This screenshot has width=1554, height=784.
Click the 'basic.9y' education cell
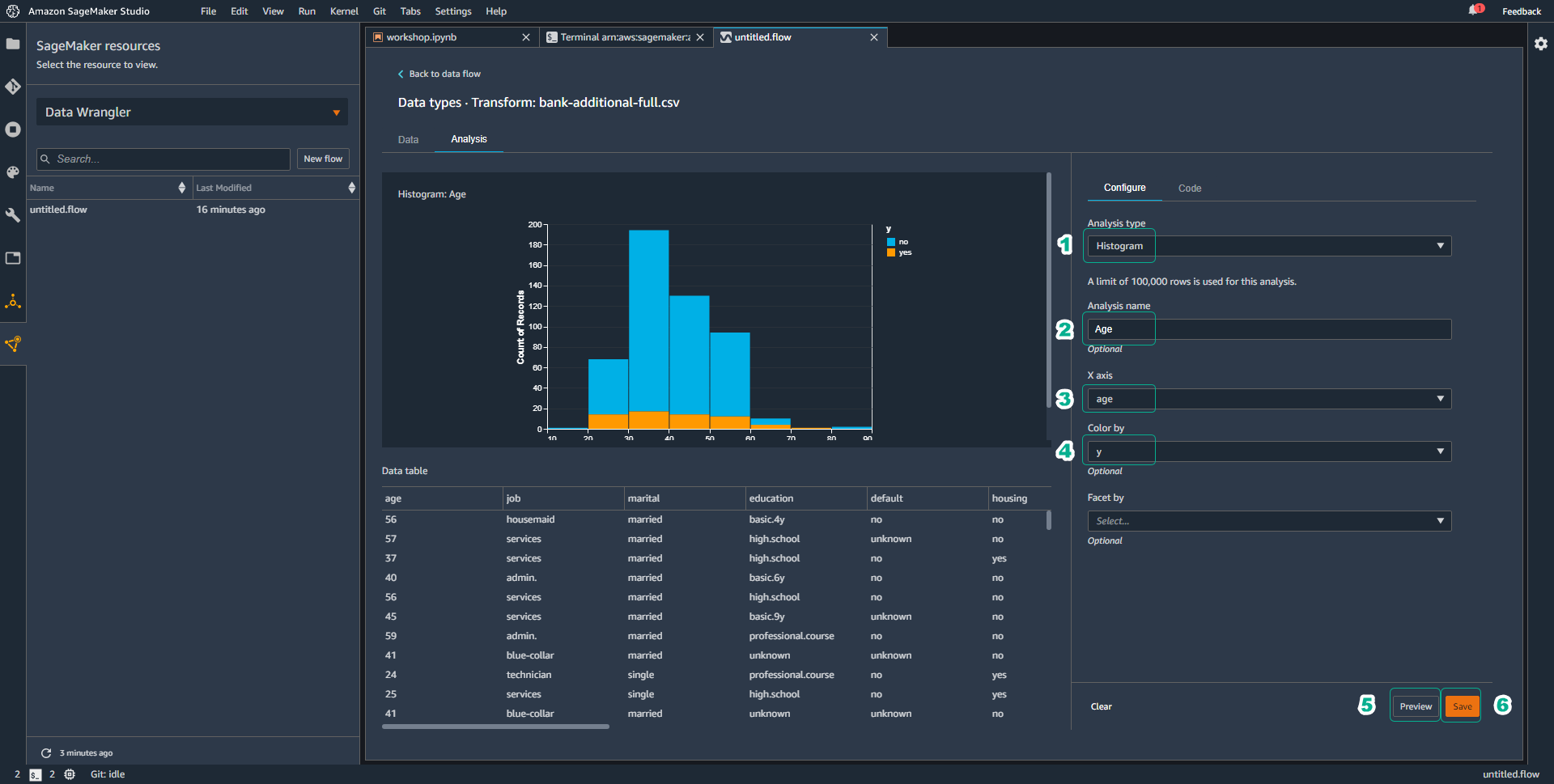(x=766, y=617)
